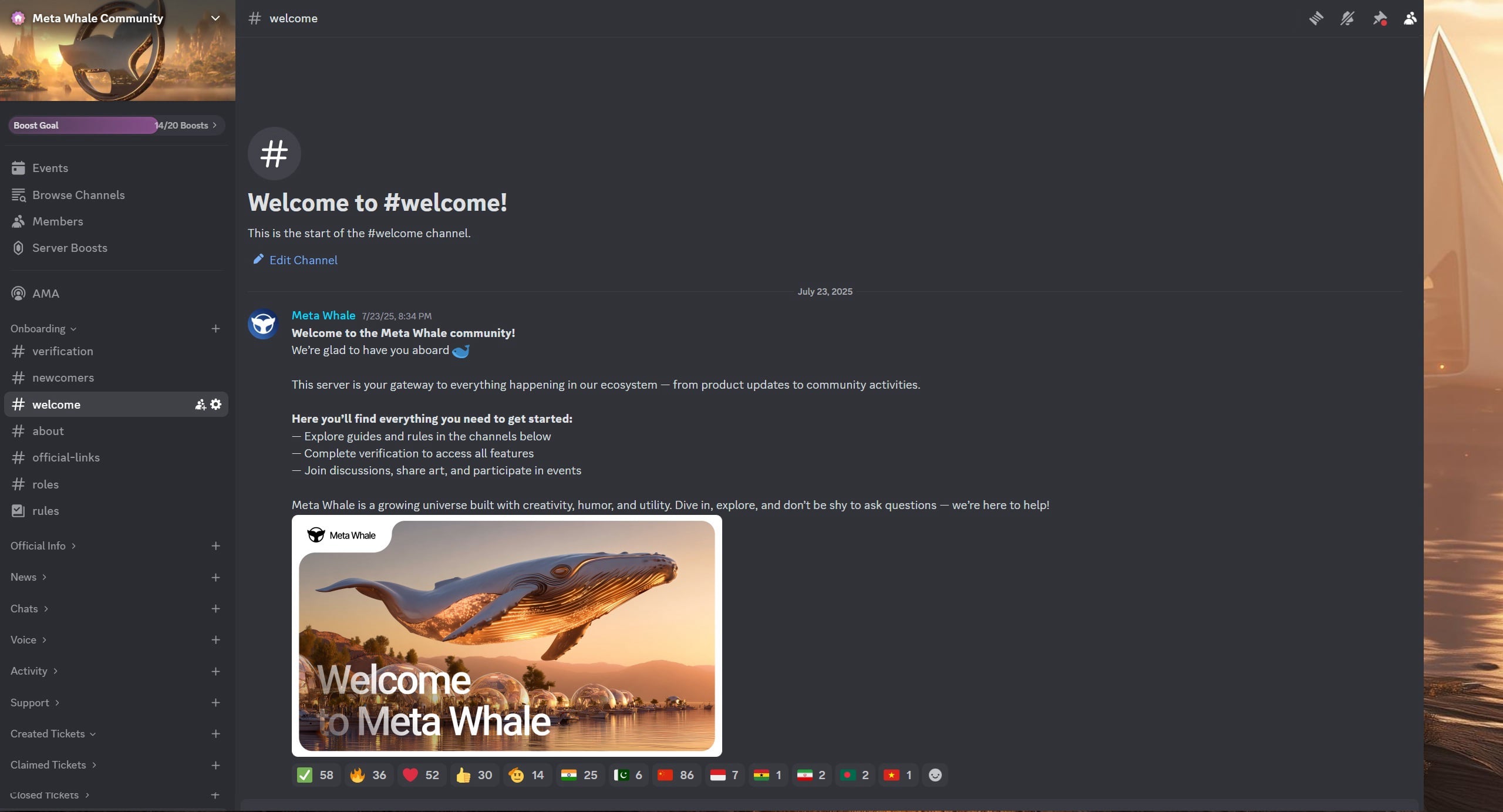Viewport: 1503px width, 812px height.
Task: Expand the Chats category
Action: 29,608
